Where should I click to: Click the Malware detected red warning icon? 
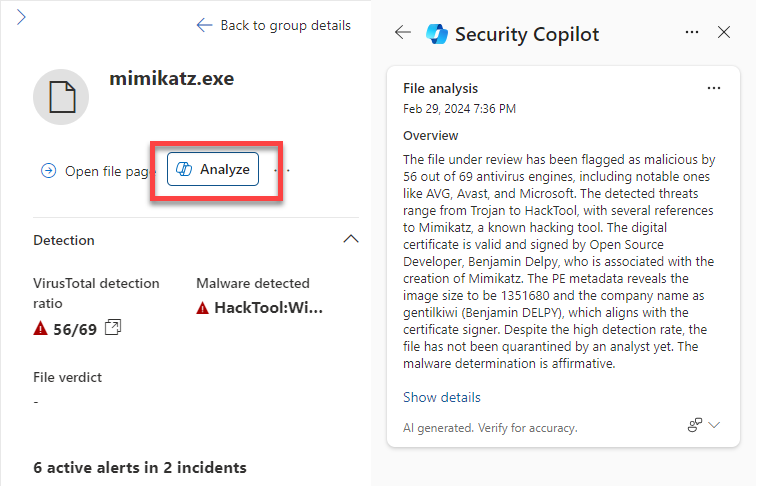pos(202,308)
